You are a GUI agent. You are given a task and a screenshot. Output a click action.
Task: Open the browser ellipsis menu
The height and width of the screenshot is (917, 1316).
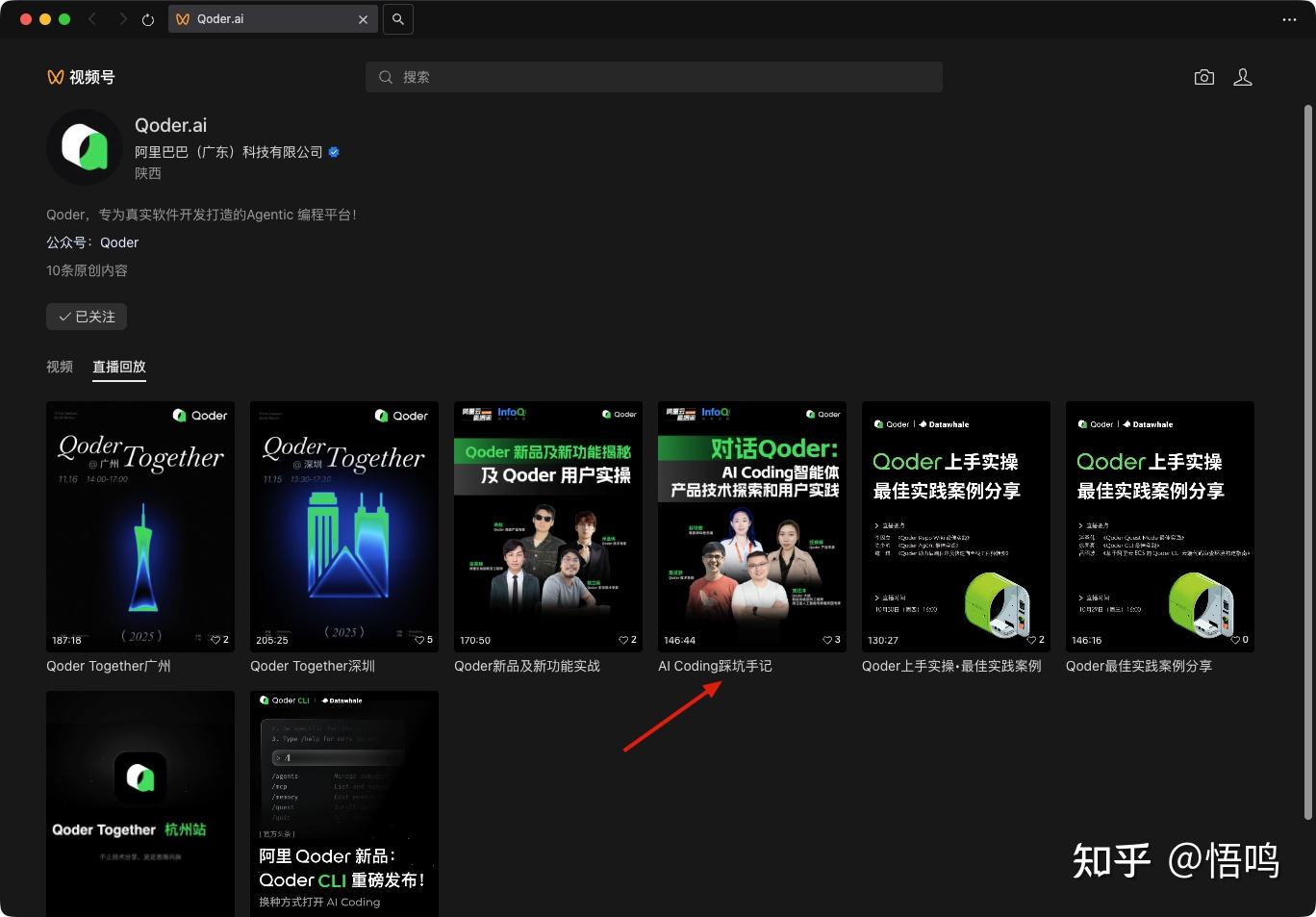pos(1288,18)
